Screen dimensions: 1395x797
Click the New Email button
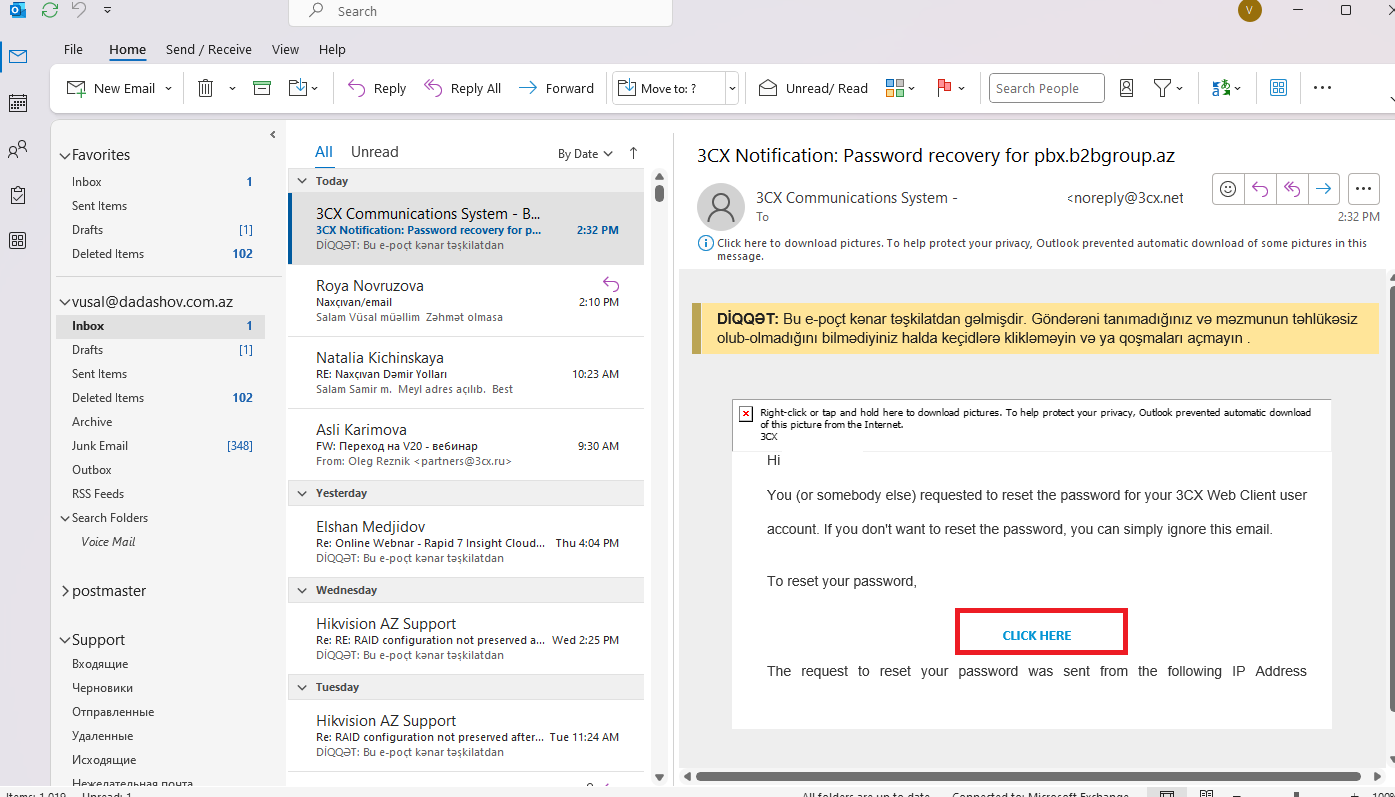pyautogui.click(x=111, y=88)
